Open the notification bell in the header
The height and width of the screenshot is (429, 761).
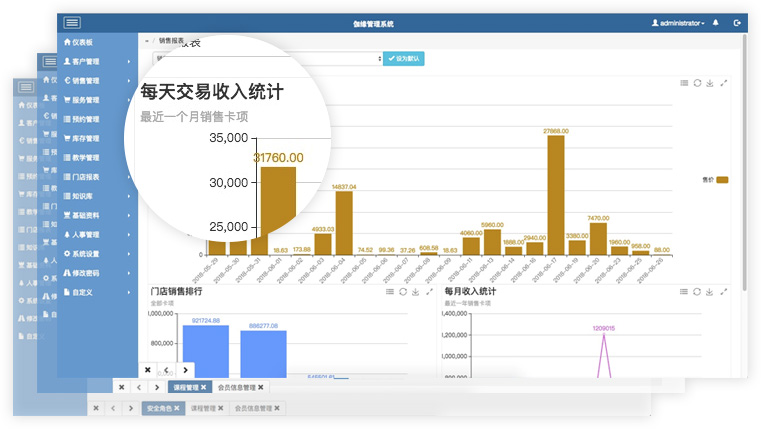(716, 22)
